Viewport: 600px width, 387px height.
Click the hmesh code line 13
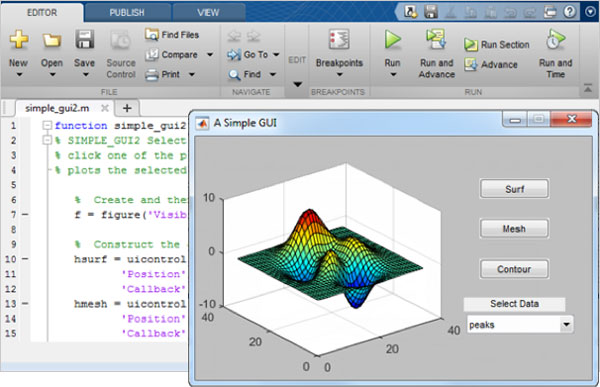click(x=129, y=304)
